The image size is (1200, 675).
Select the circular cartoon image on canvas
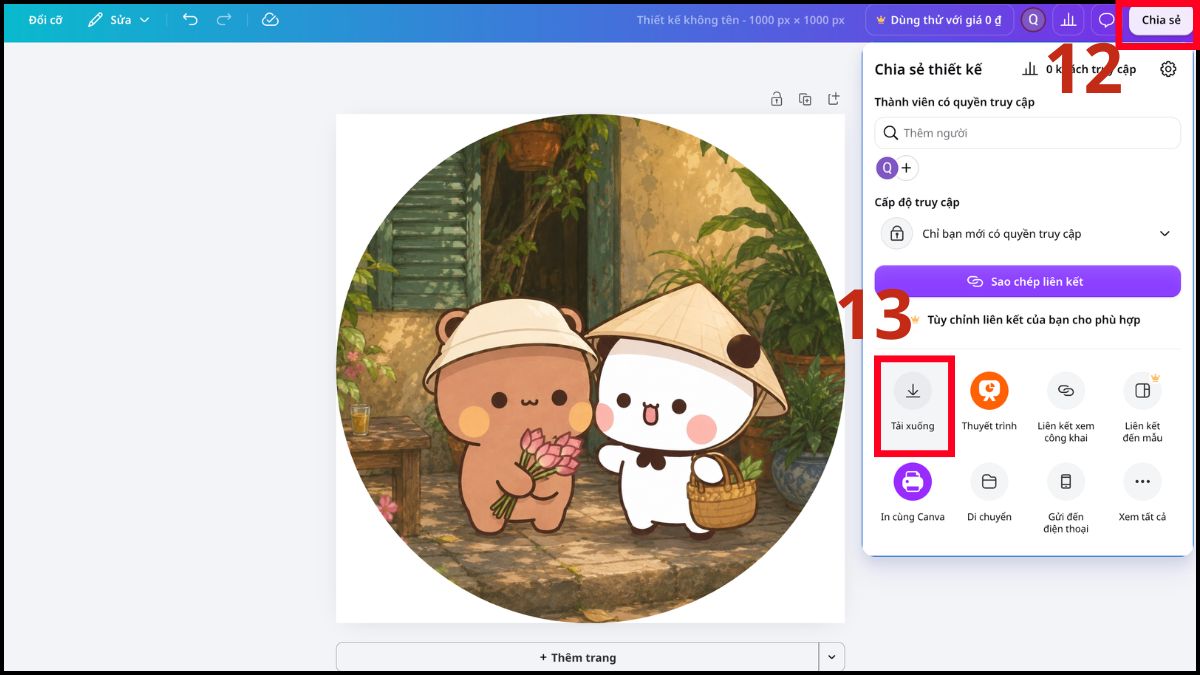[590, 368]
